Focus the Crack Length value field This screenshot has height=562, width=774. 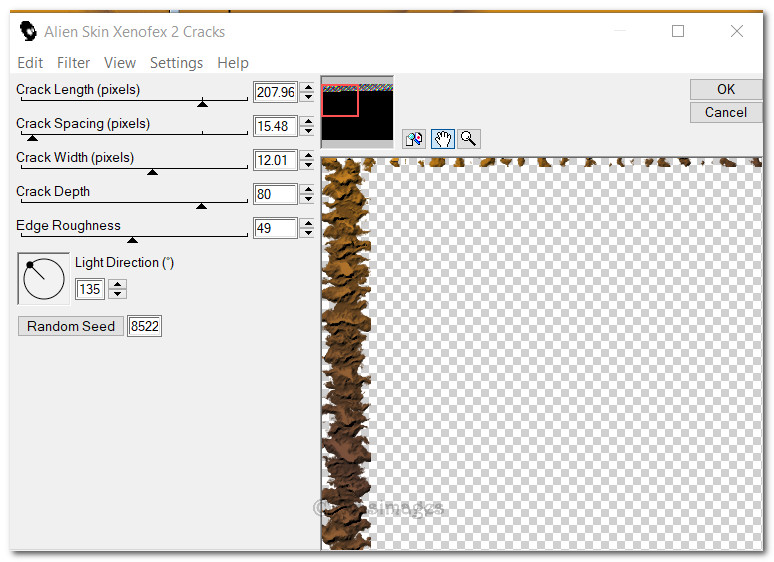pyautogui.click(x=275, y=92)
